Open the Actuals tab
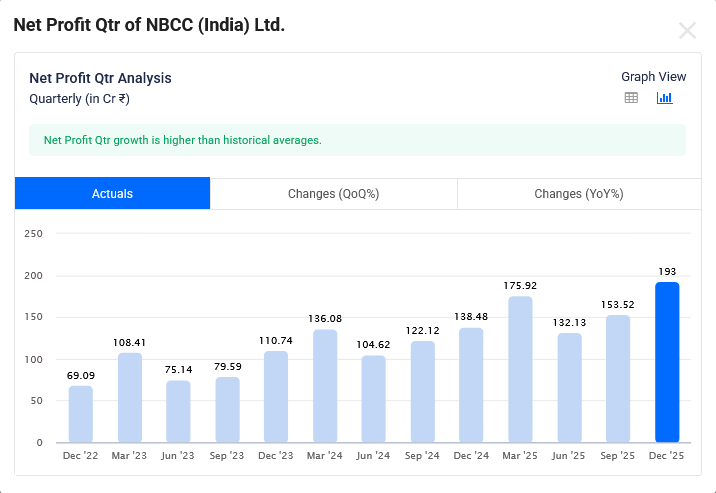Image resolution: width=716 pixels, height=493 pixels. point(112,194)
